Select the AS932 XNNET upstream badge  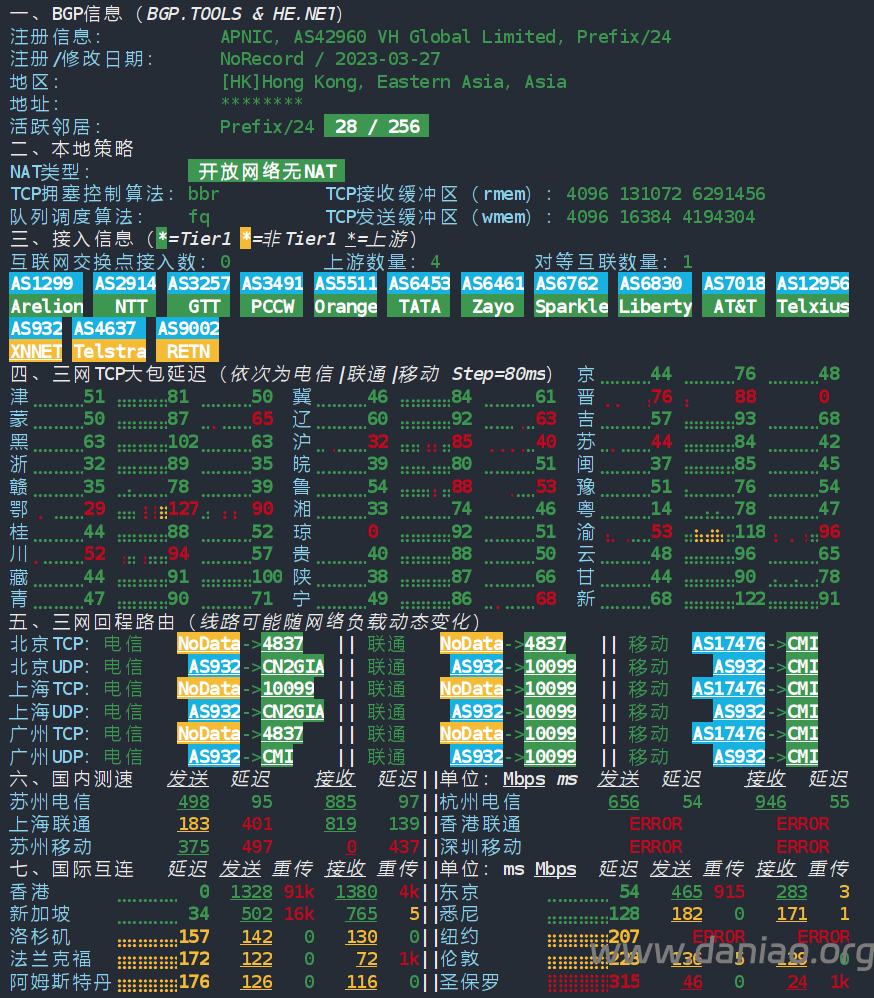tap(36, 340)
